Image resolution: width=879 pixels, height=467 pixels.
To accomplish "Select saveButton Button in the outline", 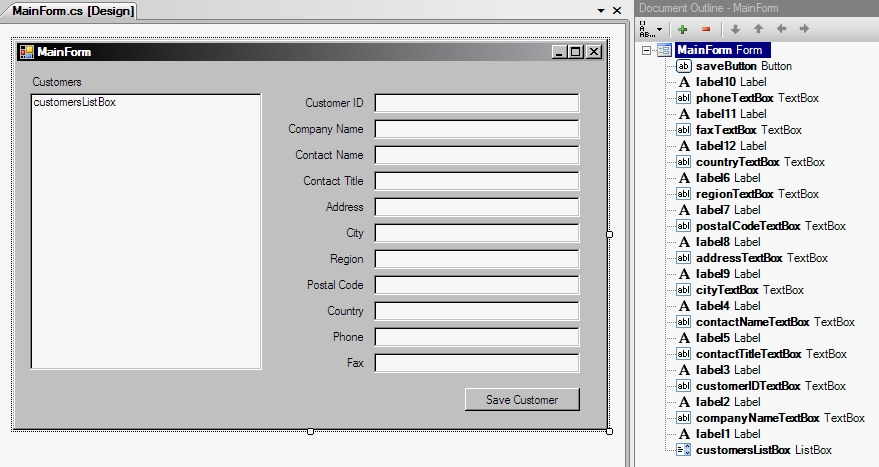I will tap(743, 66).
